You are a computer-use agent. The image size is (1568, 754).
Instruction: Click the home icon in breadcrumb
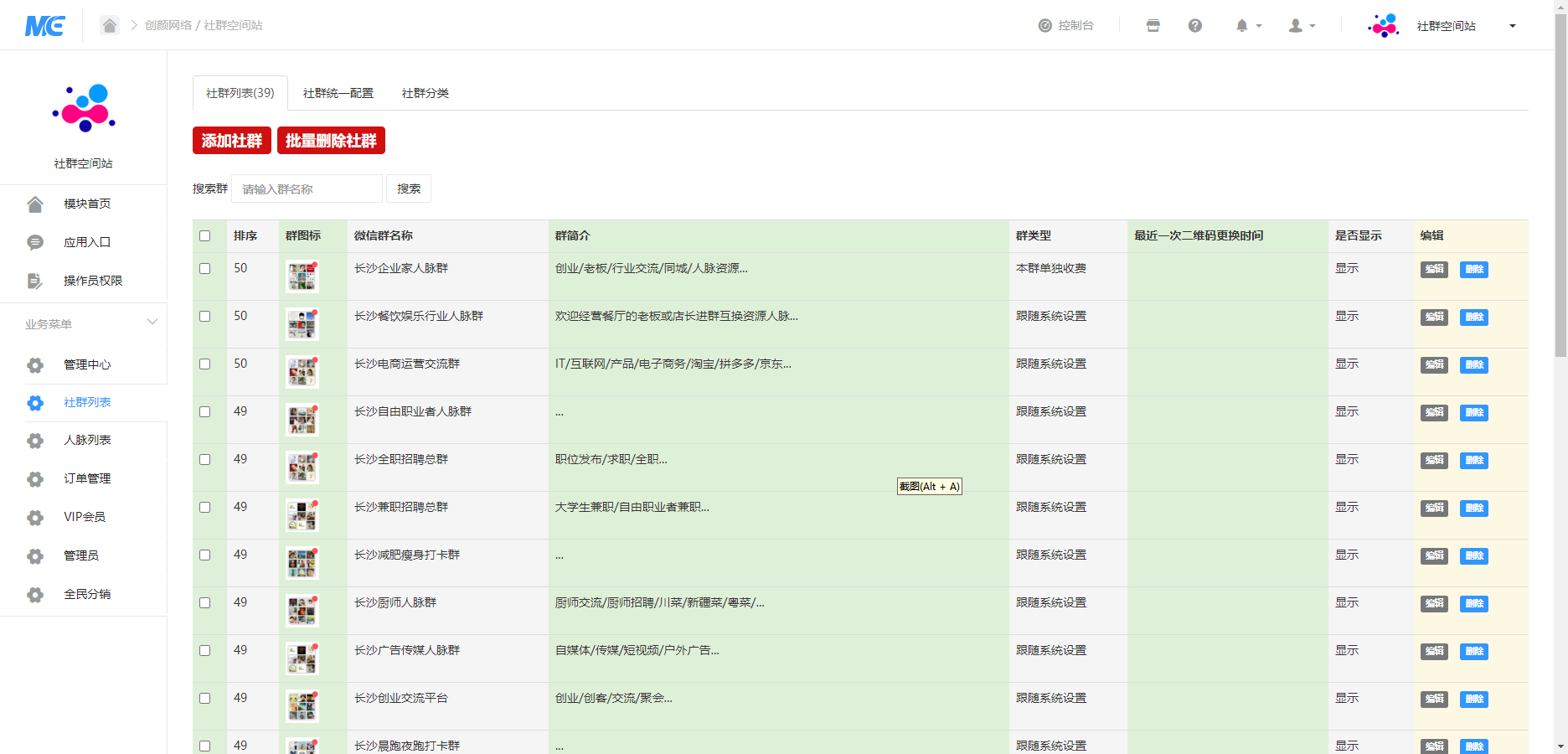point(110,25)
